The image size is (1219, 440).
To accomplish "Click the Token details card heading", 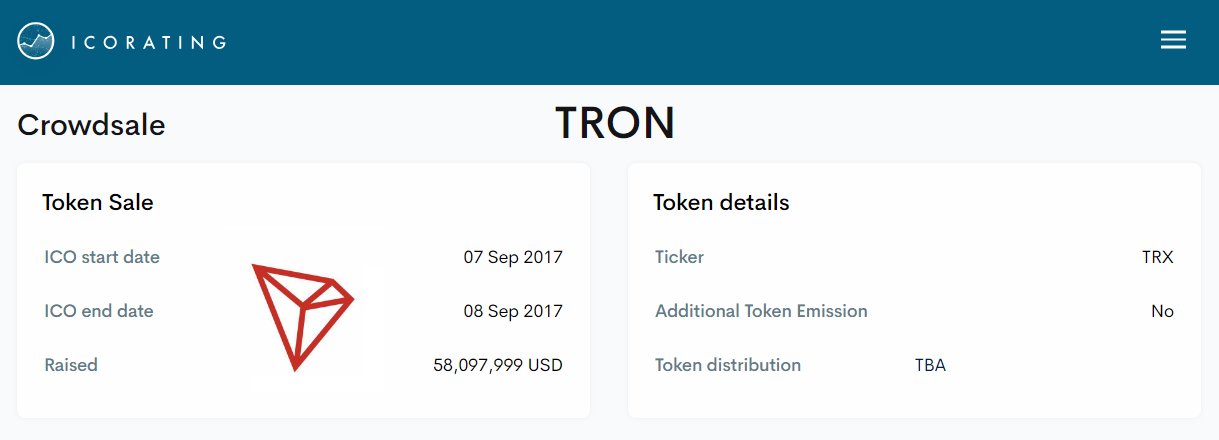I will coord(721,203).
